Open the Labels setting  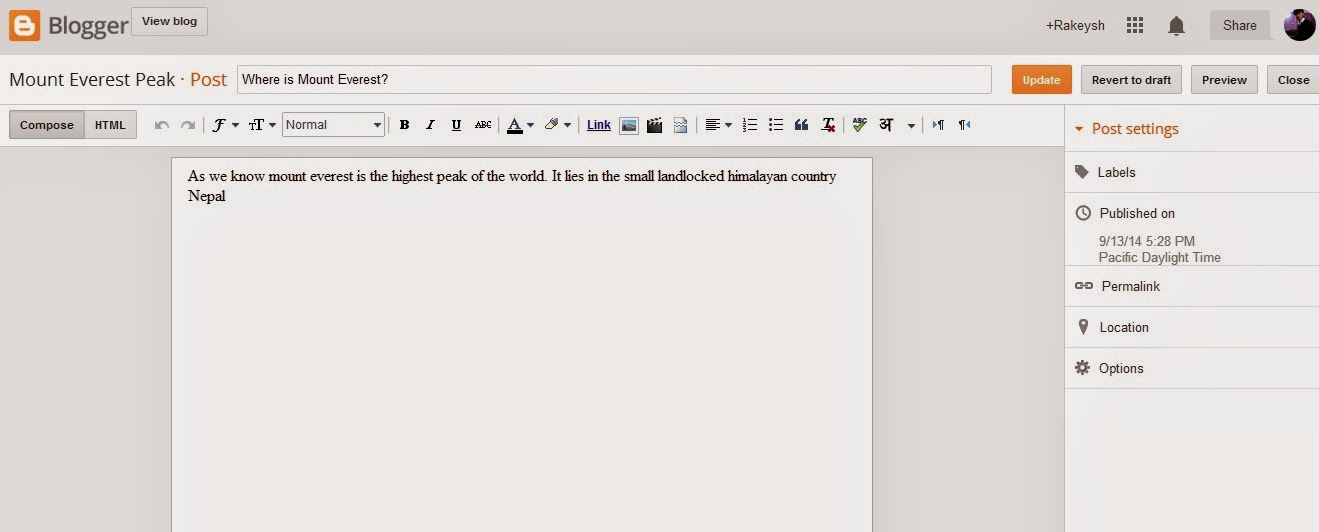(1192, 172)
